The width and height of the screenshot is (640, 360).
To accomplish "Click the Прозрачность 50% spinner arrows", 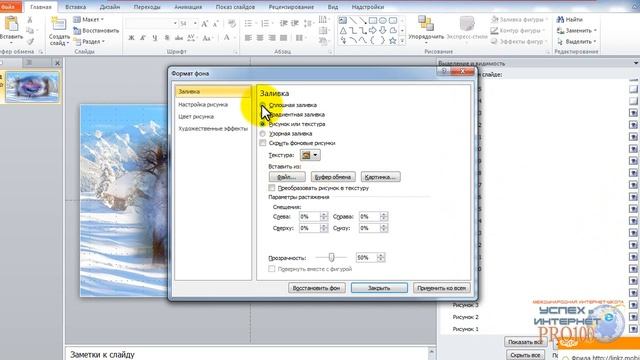I will (380, 257).
